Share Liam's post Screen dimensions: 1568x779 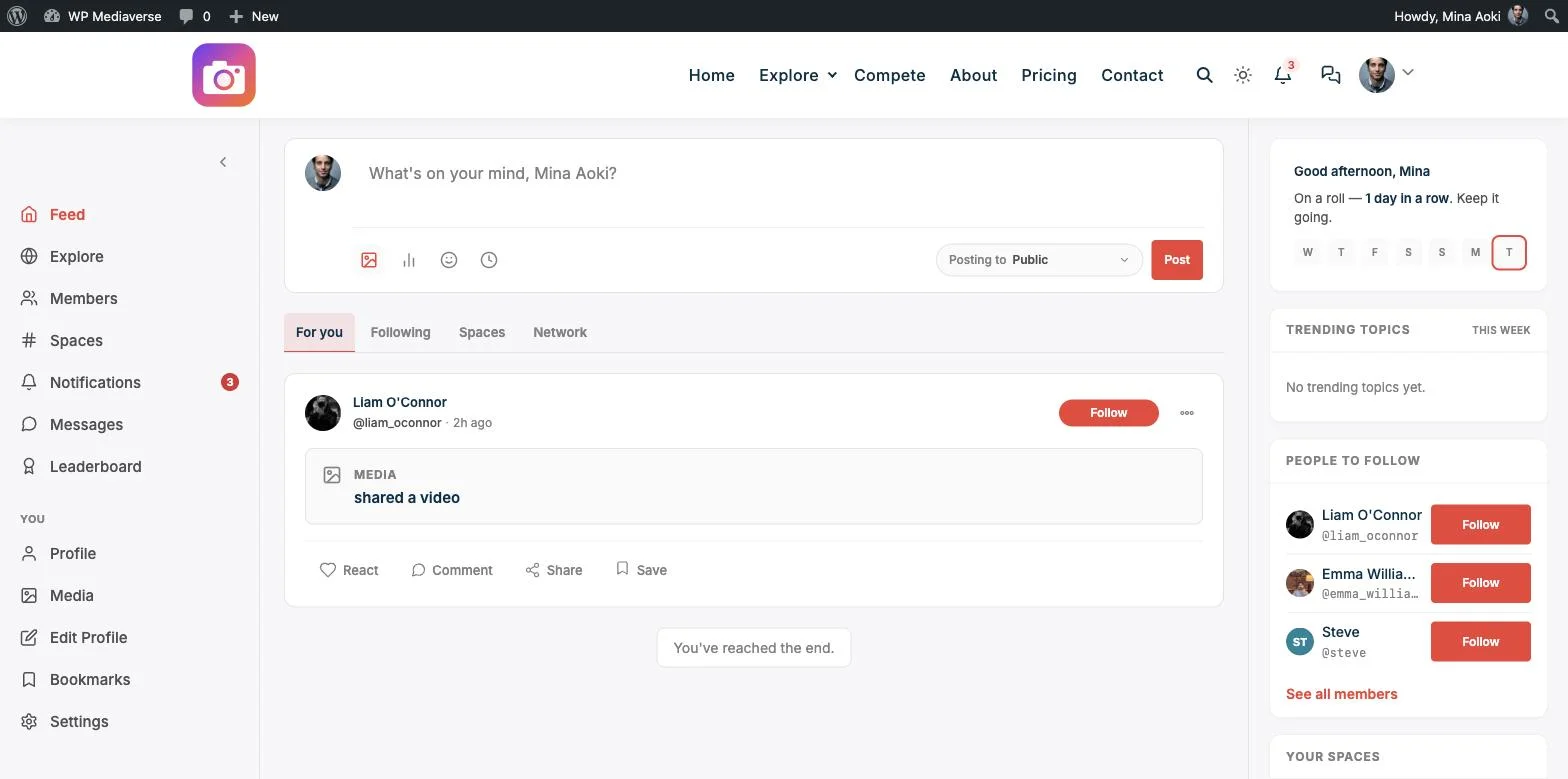click(554, 570)
